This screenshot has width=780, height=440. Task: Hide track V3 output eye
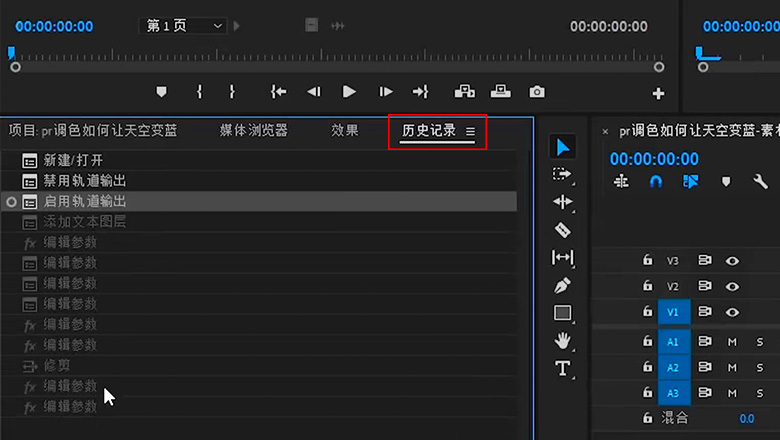(x=732, y=261)
